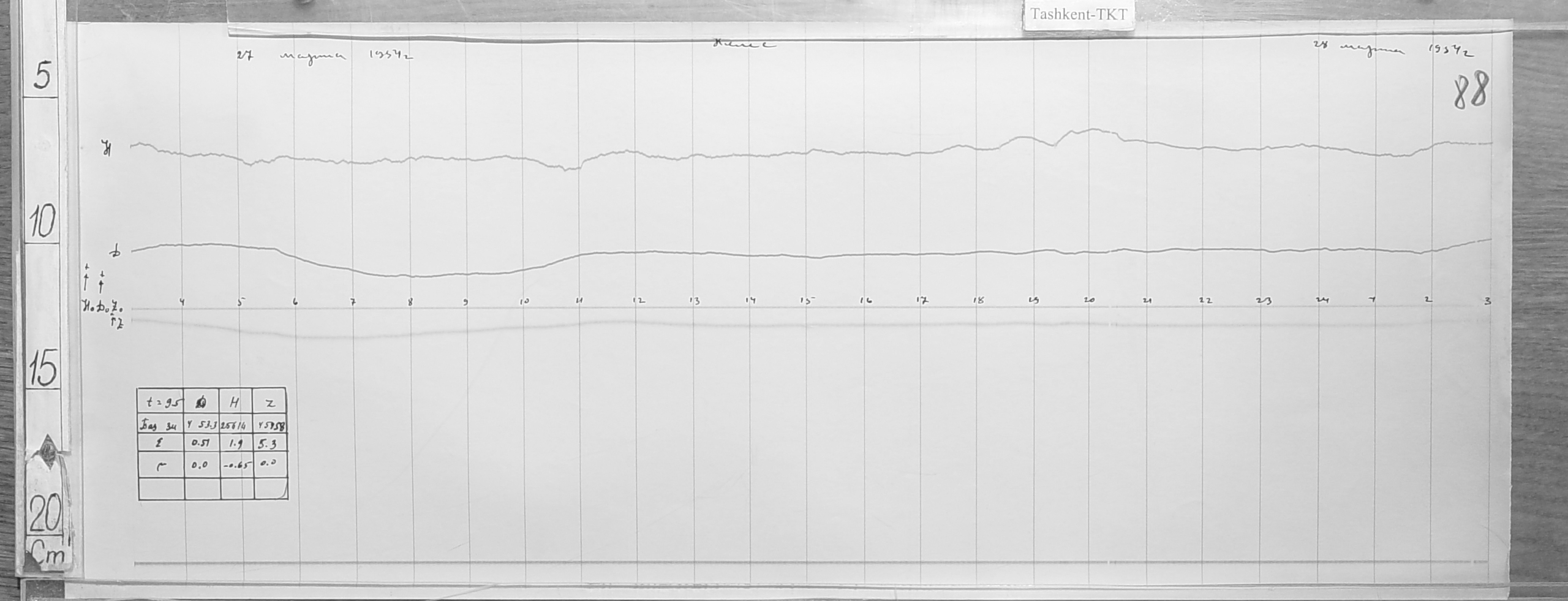
Task: Click the 5.3 value in table
Action: point(269,442)
